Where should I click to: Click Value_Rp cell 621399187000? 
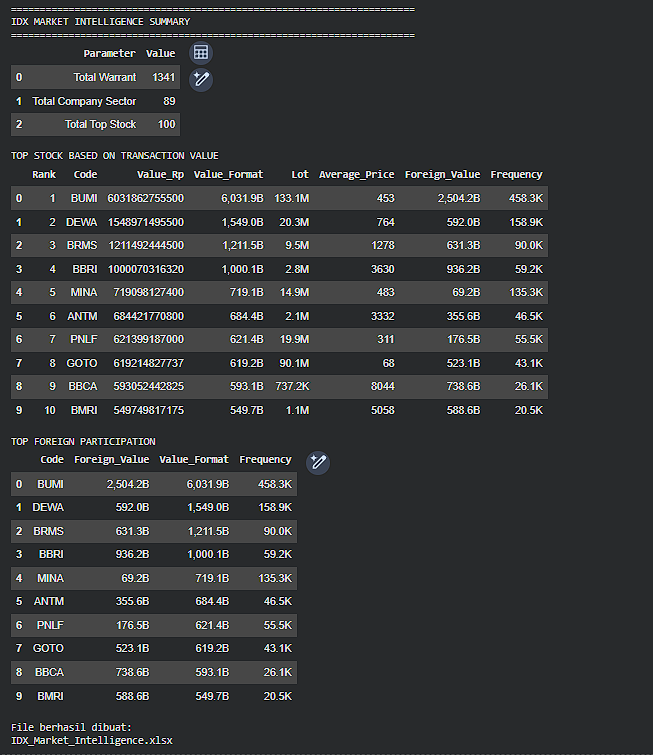149,339
